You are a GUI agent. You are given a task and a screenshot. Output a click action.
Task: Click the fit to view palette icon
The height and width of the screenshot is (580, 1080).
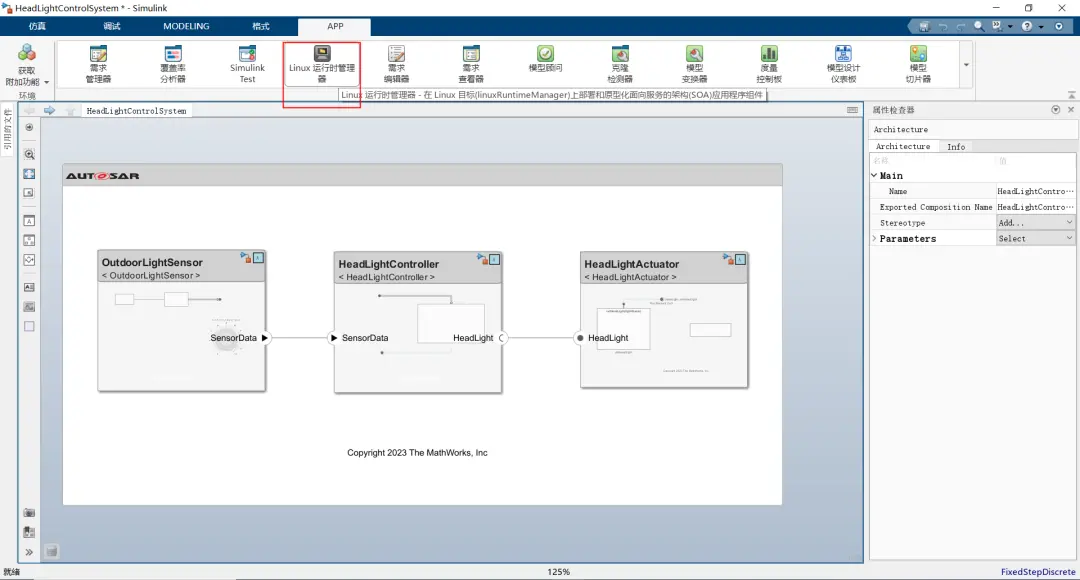pyautogui.click(x=29, y=174)
